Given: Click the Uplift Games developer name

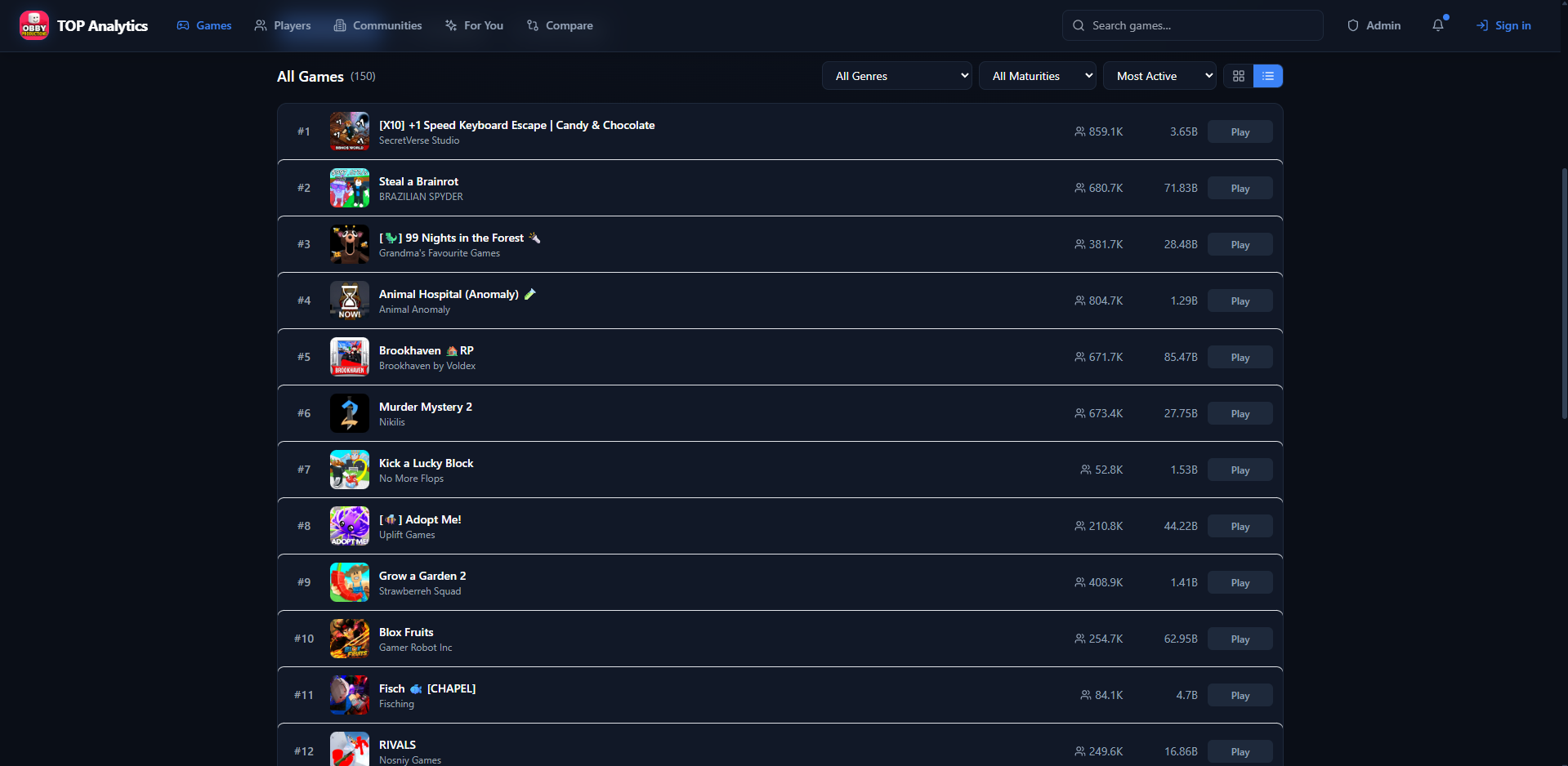Looking at the screenshot, I should tap(407, 535).
